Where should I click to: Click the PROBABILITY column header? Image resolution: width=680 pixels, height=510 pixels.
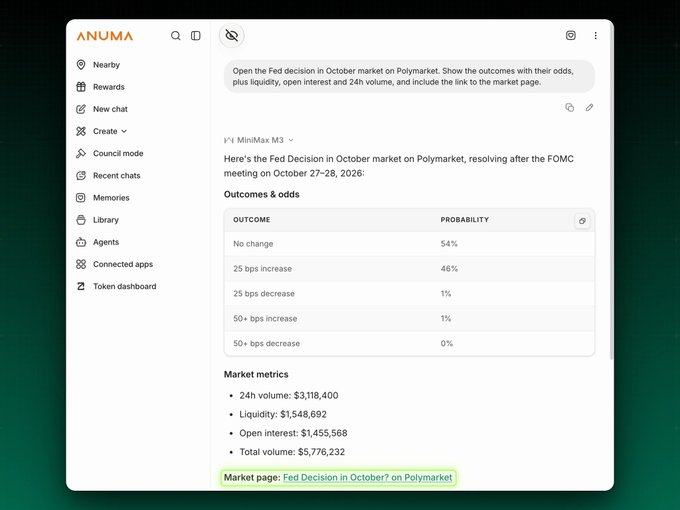[464, 219]
